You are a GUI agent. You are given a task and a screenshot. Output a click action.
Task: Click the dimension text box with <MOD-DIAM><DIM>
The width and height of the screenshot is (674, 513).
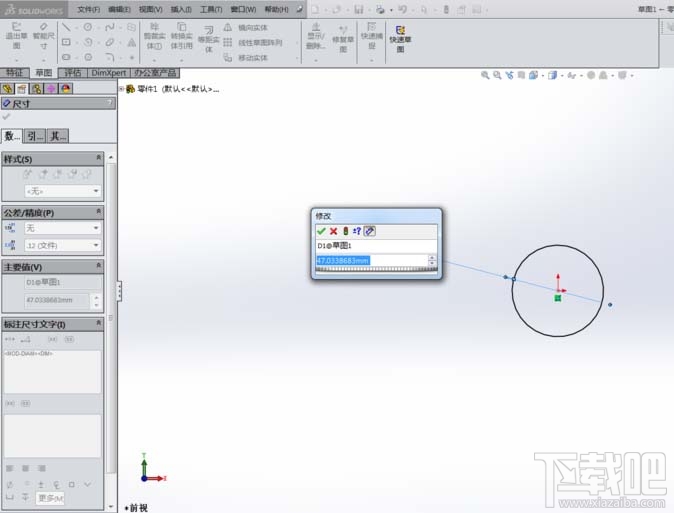pos(52,372)
